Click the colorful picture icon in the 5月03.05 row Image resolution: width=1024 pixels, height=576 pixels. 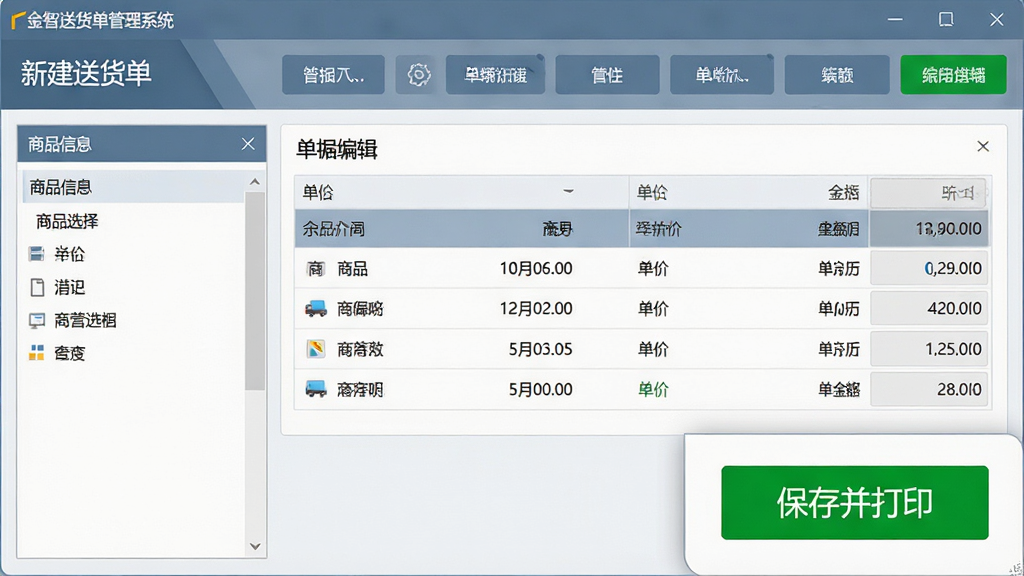[x=316, y=349]
